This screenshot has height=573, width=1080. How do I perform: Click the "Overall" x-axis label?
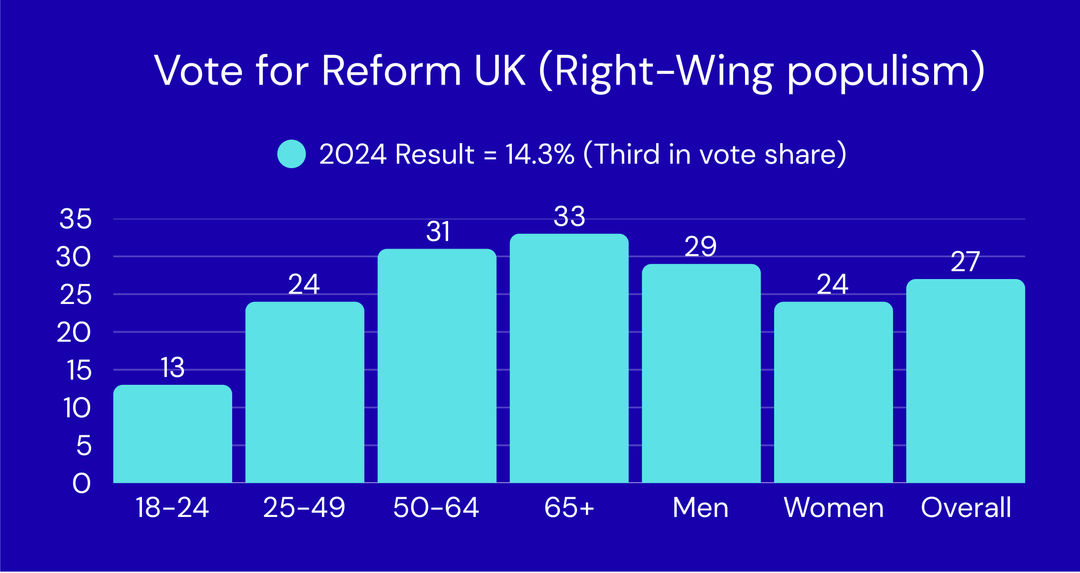coord(965,507)
